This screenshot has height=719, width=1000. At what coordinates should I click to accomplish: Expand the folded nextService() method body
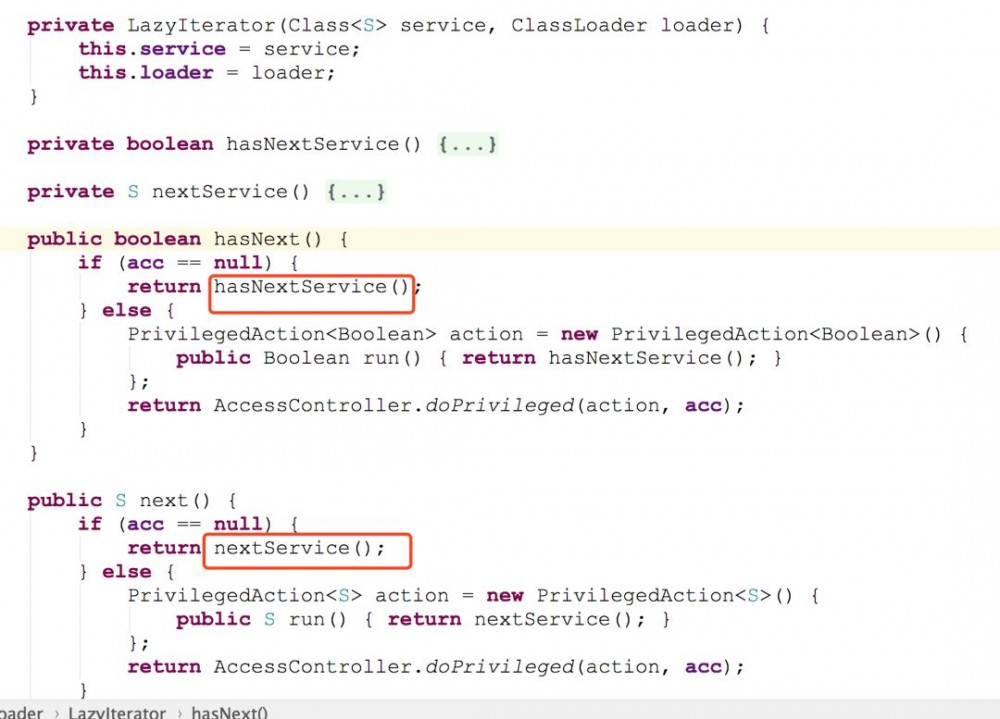356,191
